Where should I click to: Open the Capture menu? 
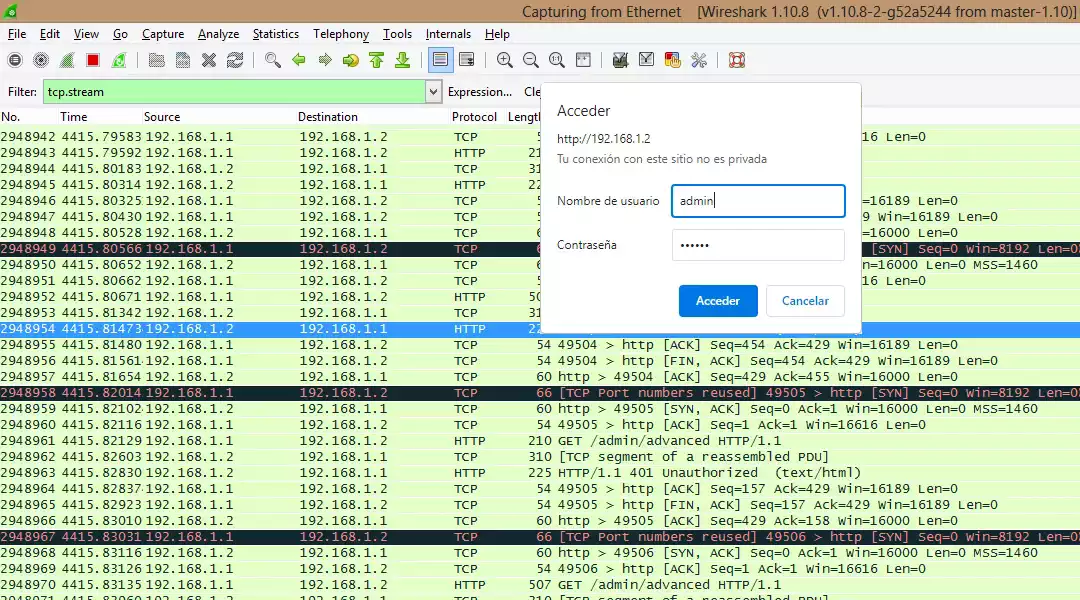click(163, 34)
